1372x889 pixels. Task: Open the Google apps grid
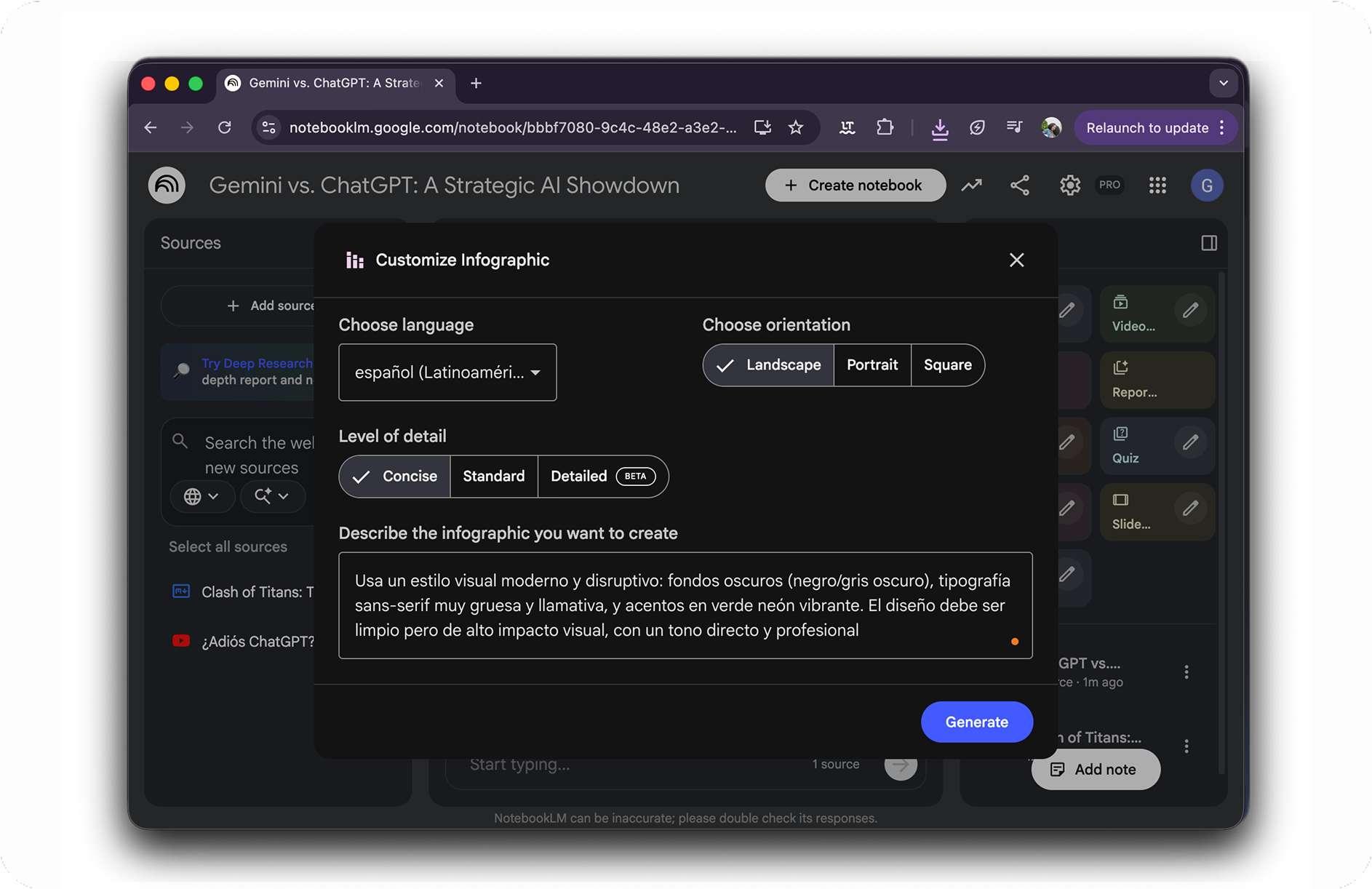(1157, 186)
